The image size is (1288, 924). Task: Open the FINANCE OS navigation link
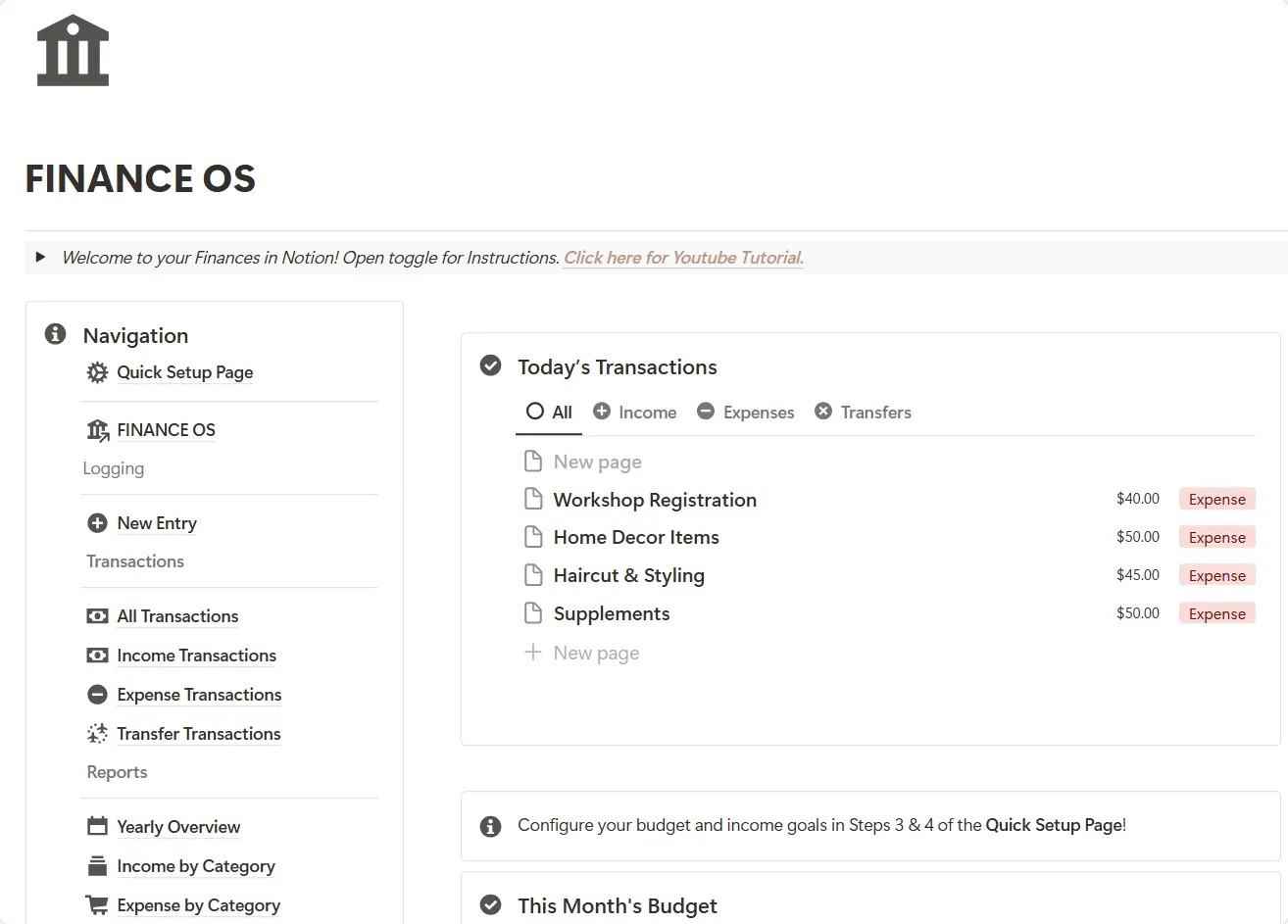point(166,430)
